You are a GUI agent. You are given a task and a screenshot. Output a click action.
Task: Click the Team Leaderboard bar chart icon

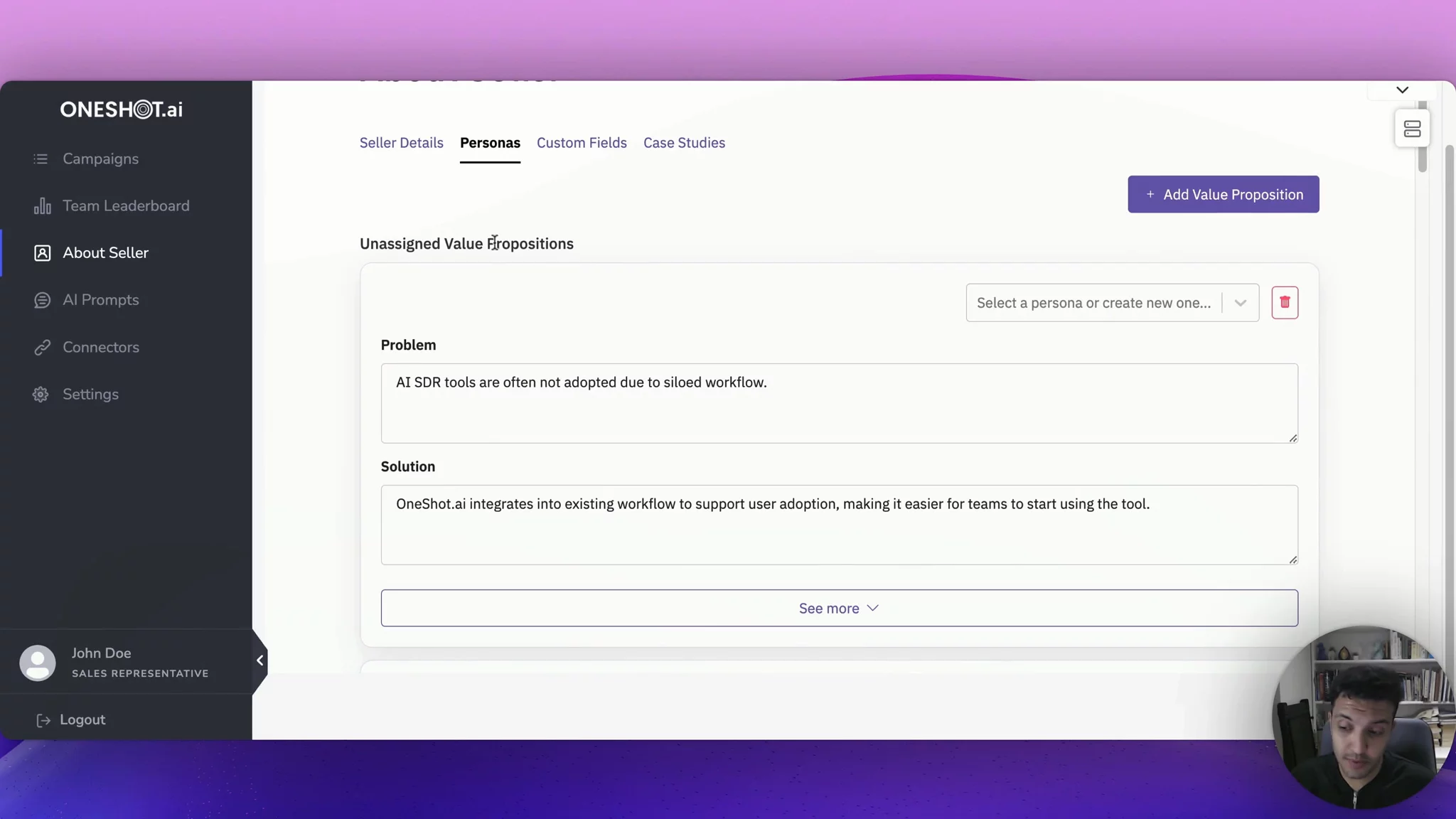[42, 206]
